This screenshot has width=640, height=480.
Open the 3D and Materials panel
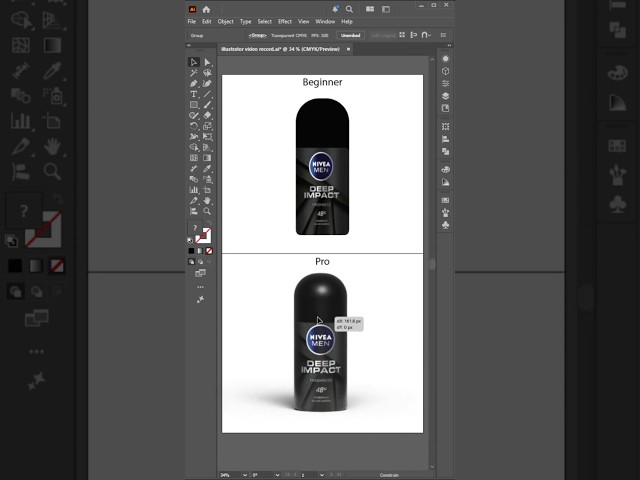(445, 71)
